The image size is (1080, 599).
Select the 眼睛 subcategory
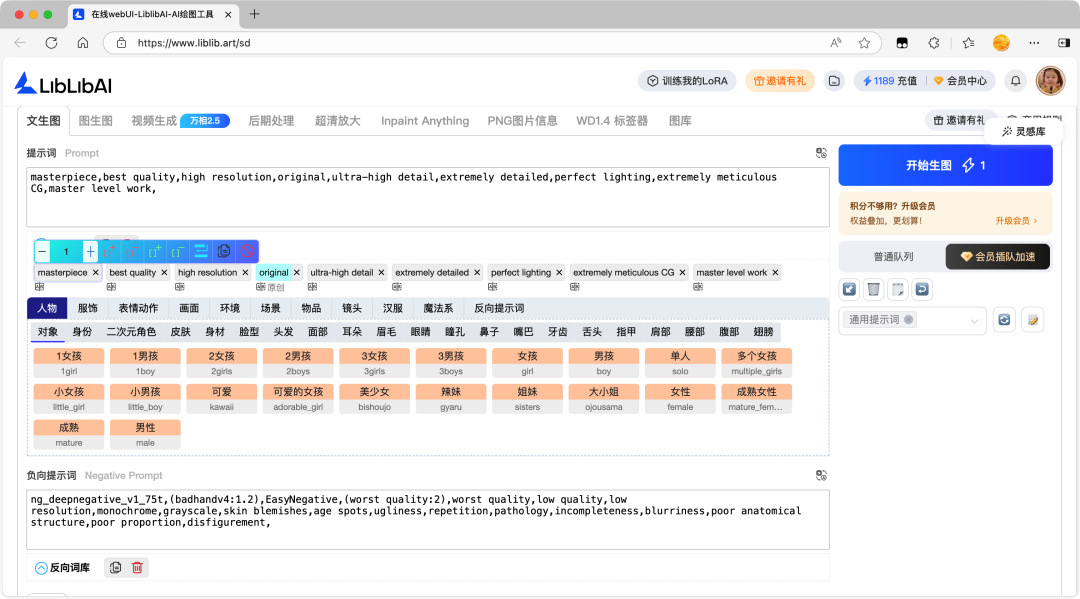(421, 332)
